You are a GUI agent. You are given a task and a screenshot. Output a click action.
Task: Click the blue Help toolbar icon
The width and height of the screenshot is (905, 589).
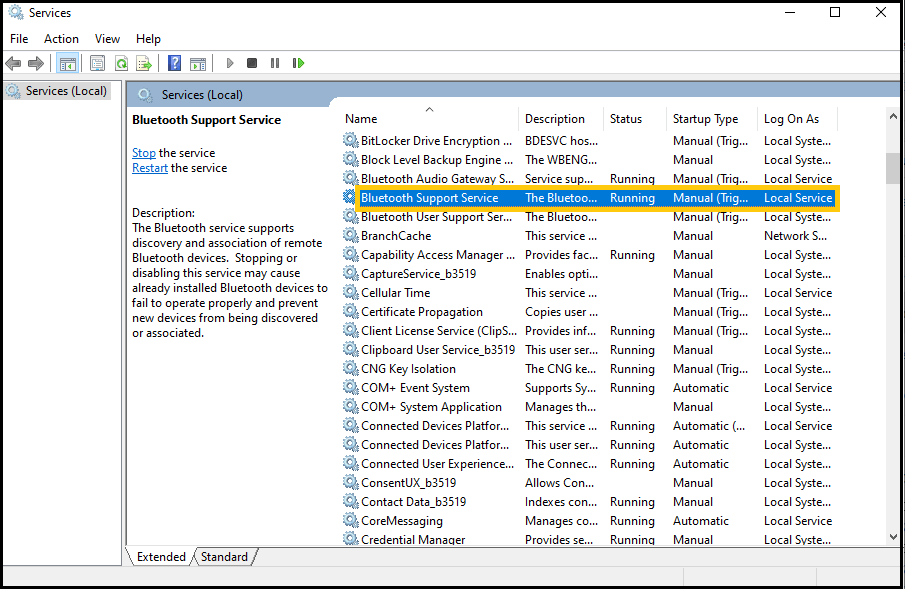(174, 63)
